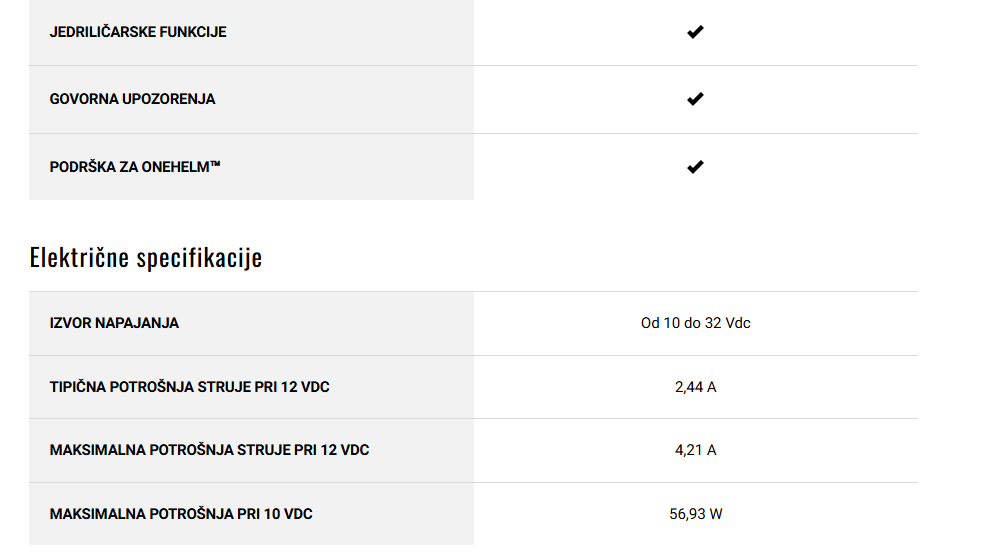Screen dimensions: 992x560
Task: Click the Električne specifikacije heading
Action: [146, 258]
